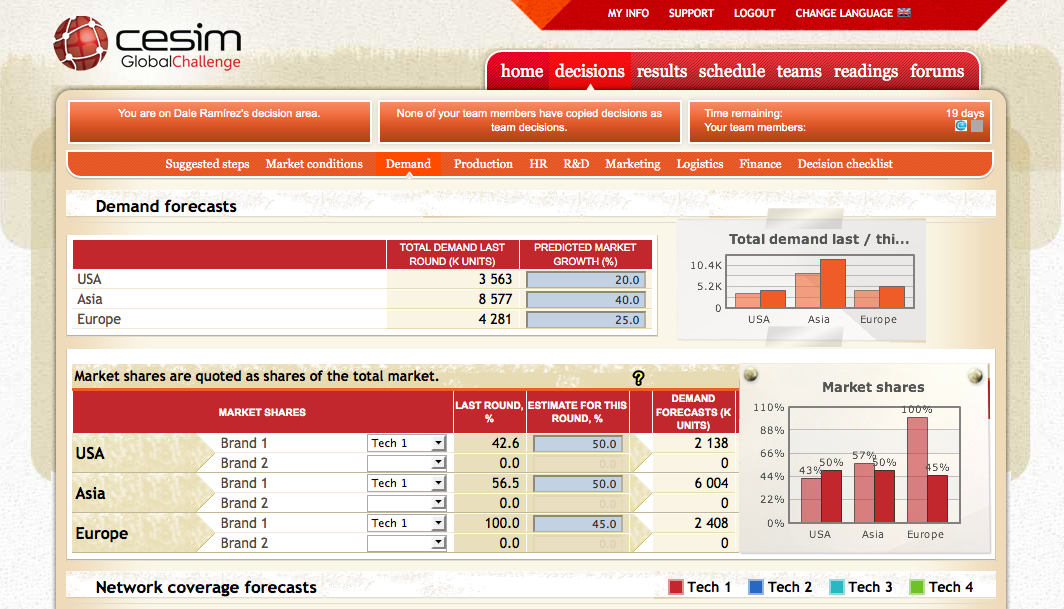
Task: Click USA Brand 1 last round 42.6
Action: click(x=506, y=443)
